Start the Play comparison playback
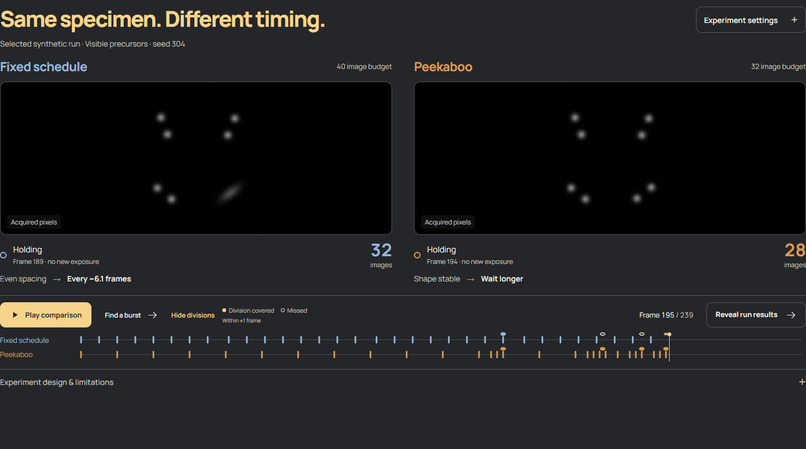This screenshot has width=806, height=449. pos(46,315)
